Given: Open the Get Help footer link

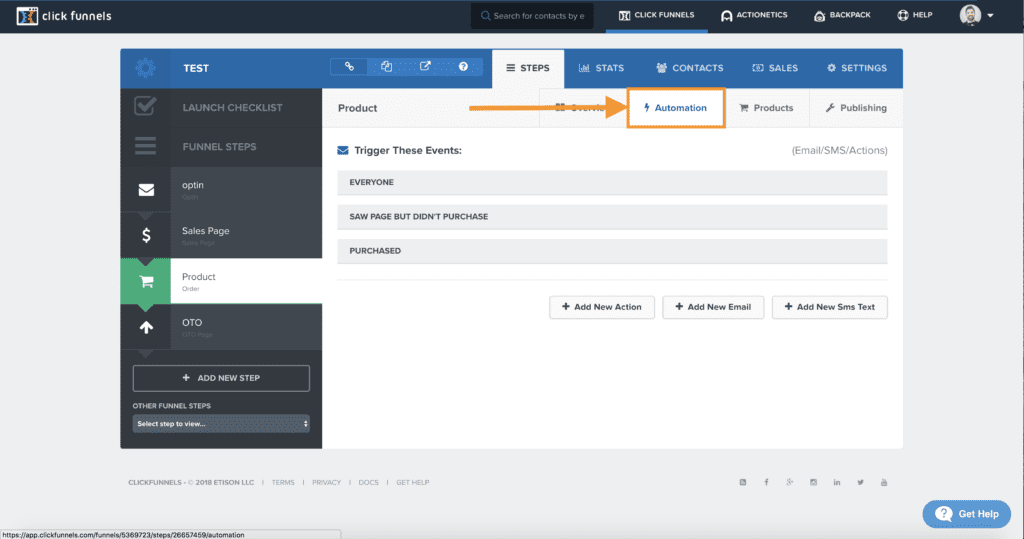Looking at the screenshot, I should [x=413, y=482].
